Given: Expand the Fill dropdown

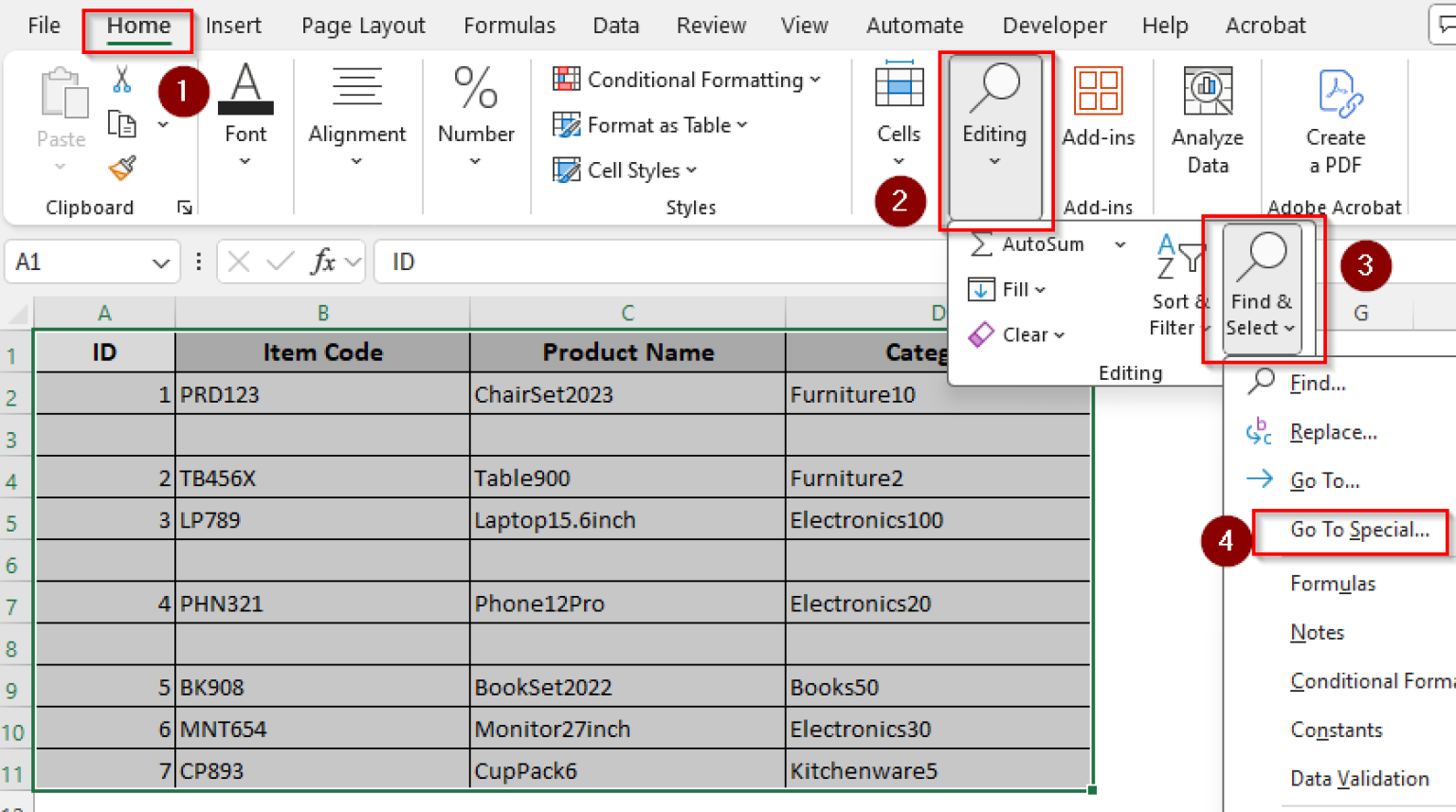Looking at the screenshot, I should tap(1041, 289).
